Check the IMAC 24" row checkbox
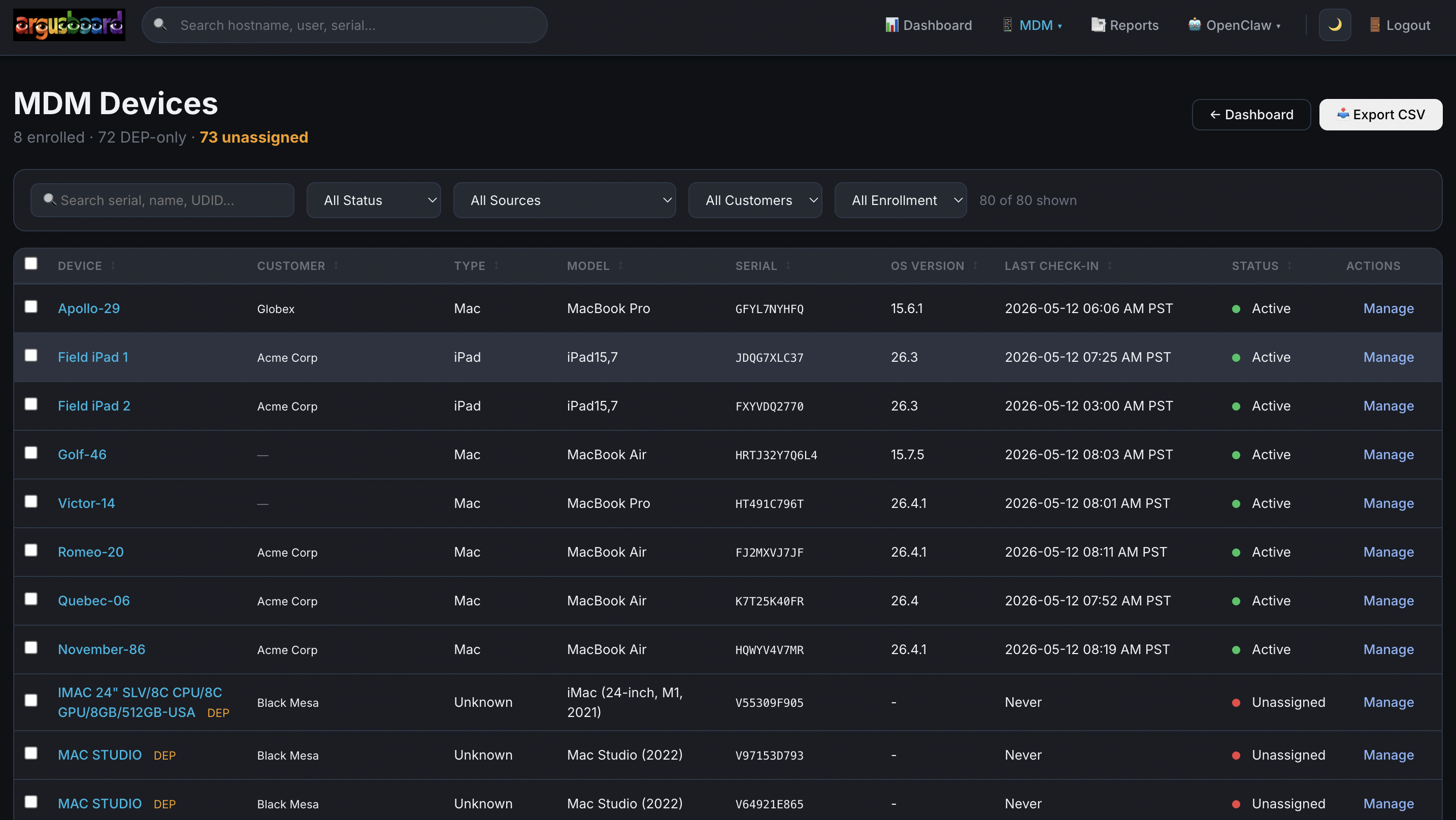 click(x=31, y=700)
